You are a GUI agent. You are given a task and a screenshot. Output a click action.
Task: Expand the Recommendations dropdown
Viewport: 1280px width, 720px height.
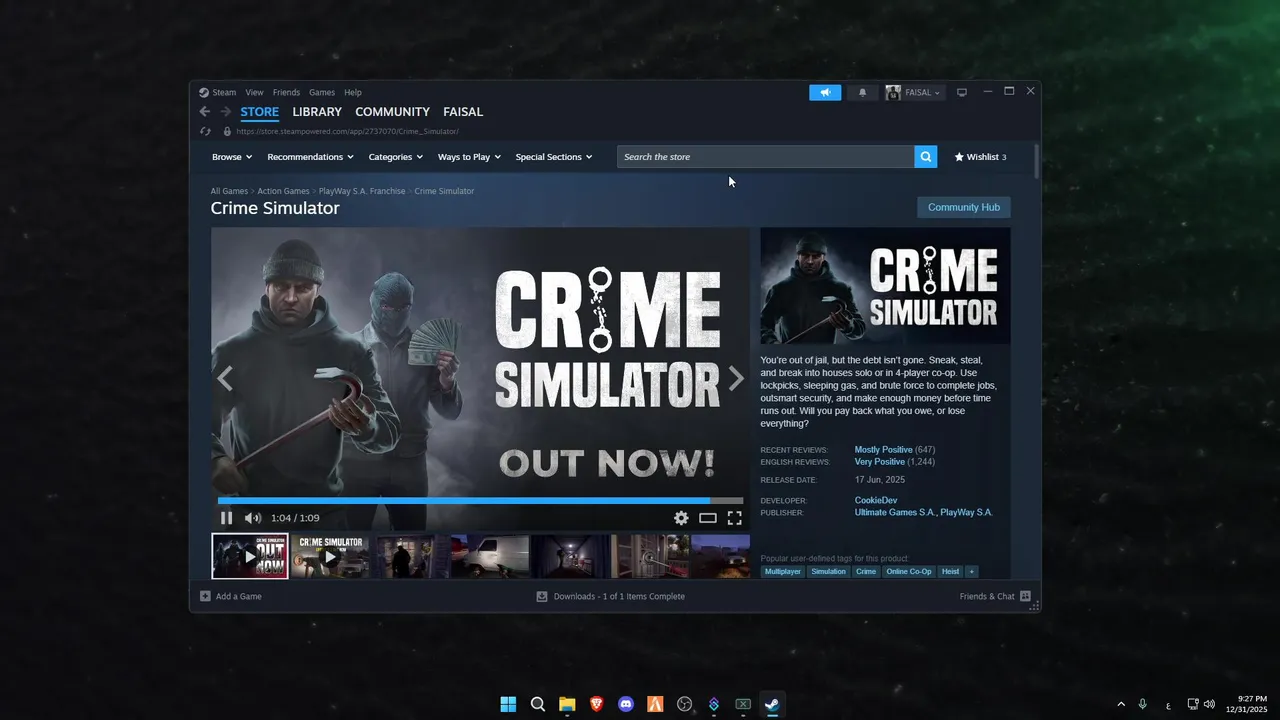pos(310,157)
